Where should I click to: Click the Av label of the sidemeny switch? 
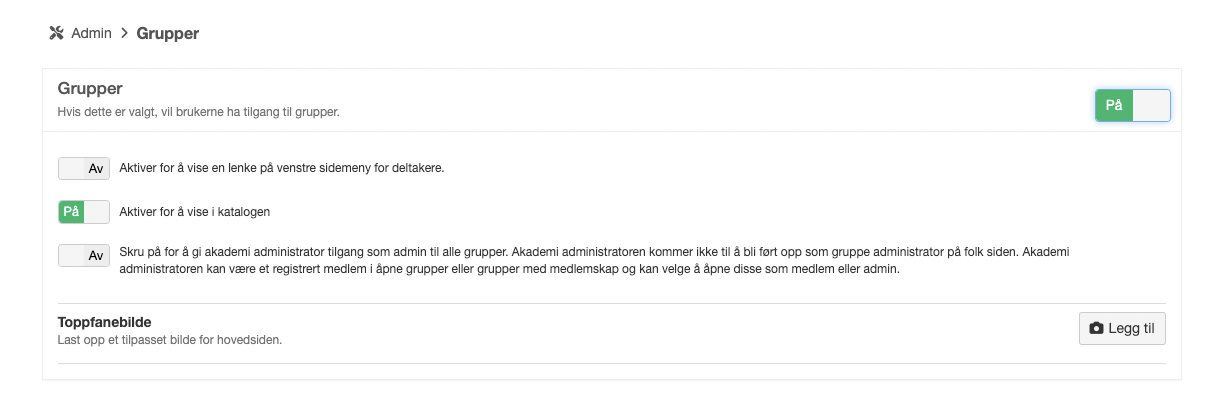pos(96,168)
